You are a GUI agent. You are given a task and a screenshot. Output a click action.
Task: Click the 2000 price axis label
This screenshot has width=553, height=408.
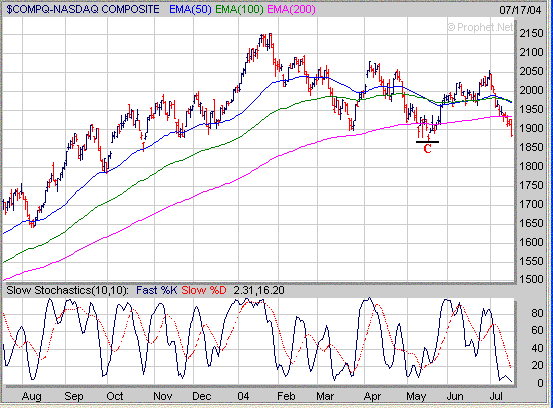tap(531, 90)
